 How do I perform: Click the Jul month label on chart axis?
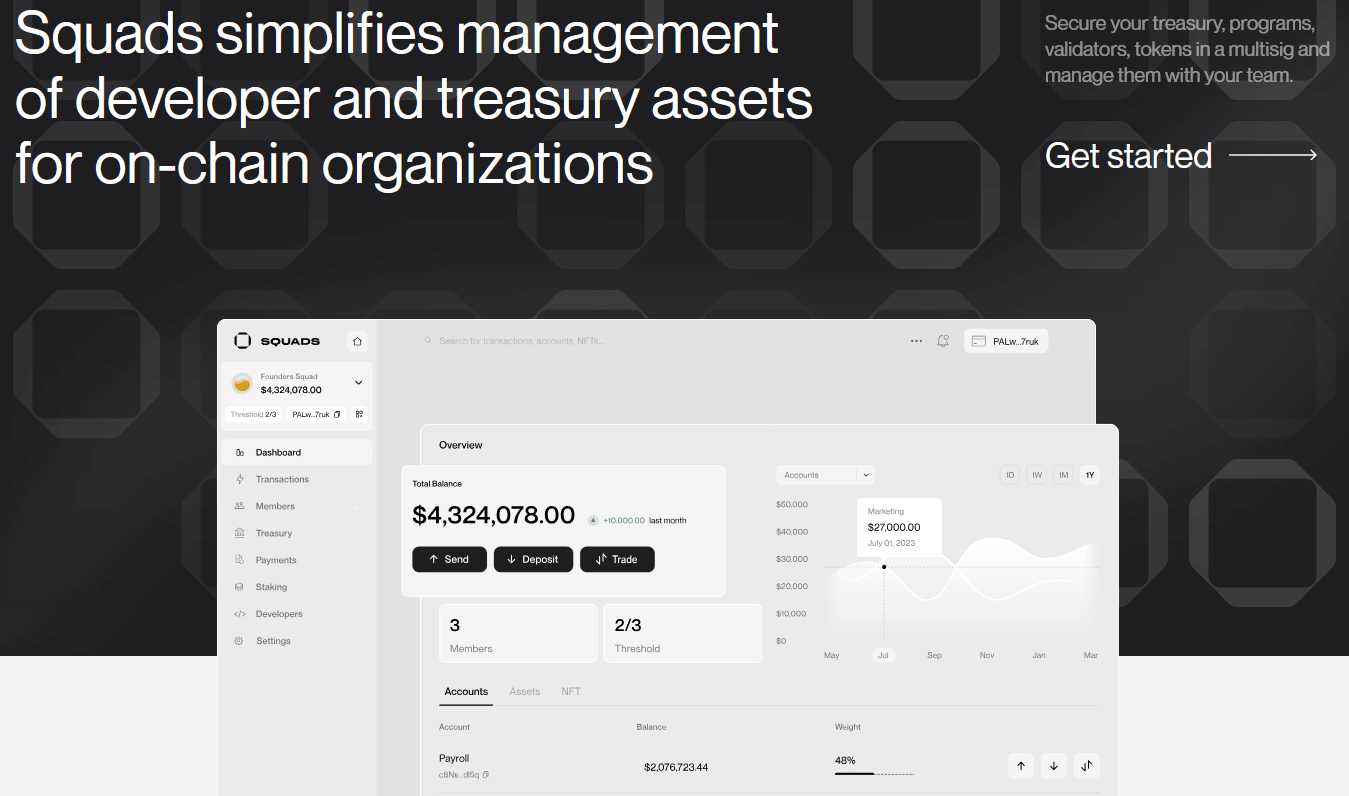point(882,655)
